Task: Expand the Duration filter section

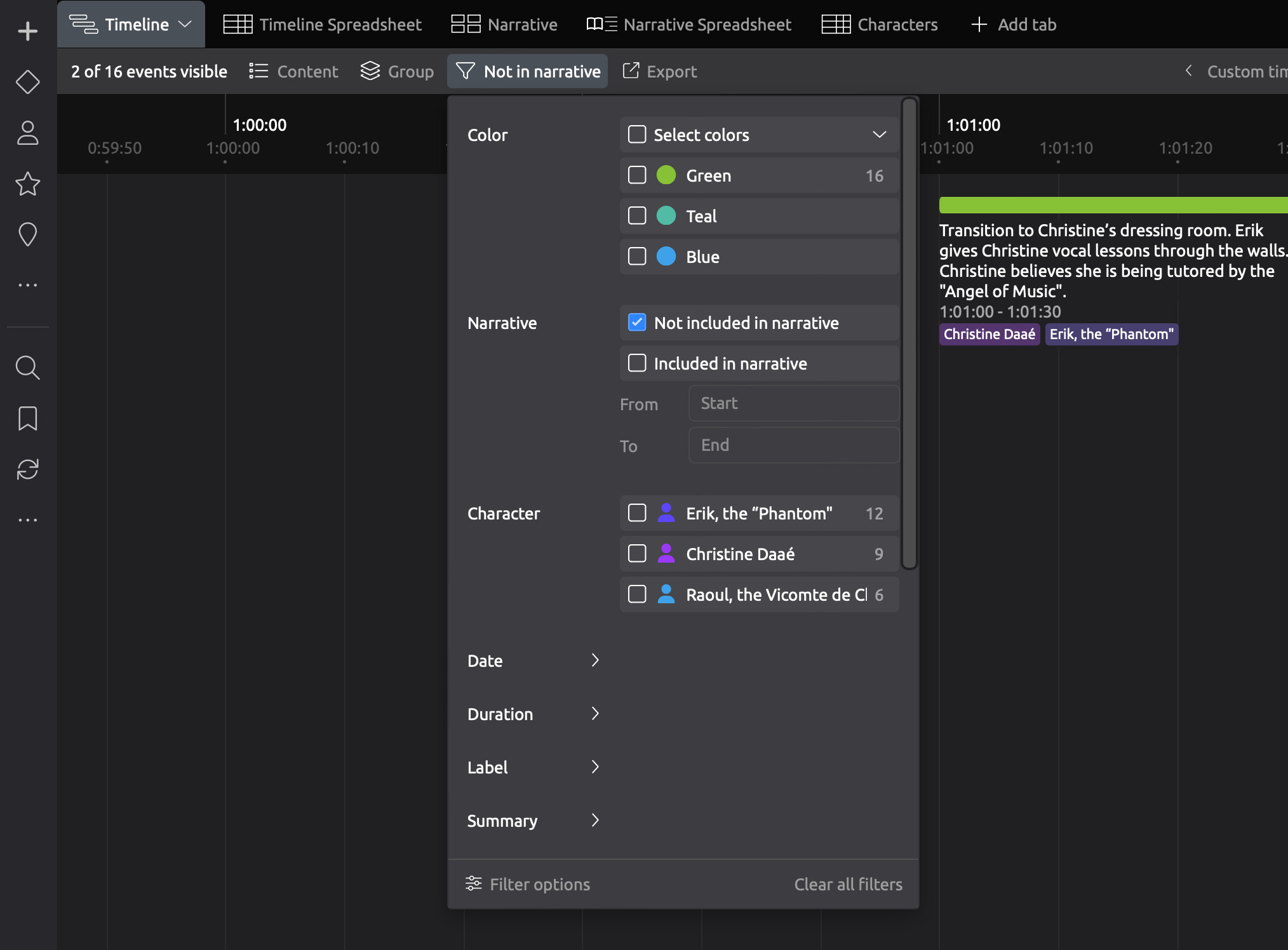Action: (533, 714)
